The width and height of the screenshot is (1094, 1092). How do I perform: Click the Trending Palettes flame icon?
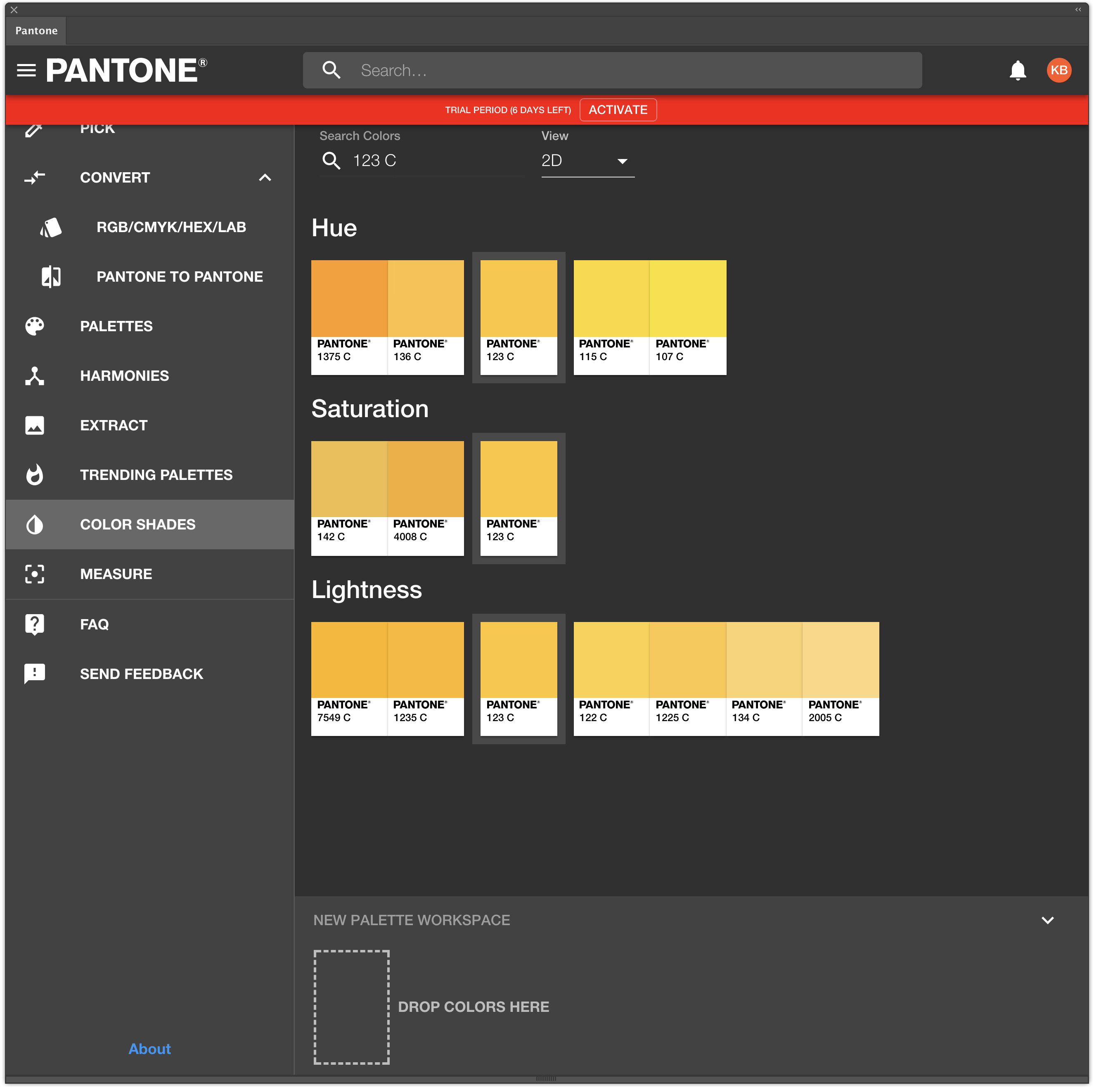[x=35, y=475]
